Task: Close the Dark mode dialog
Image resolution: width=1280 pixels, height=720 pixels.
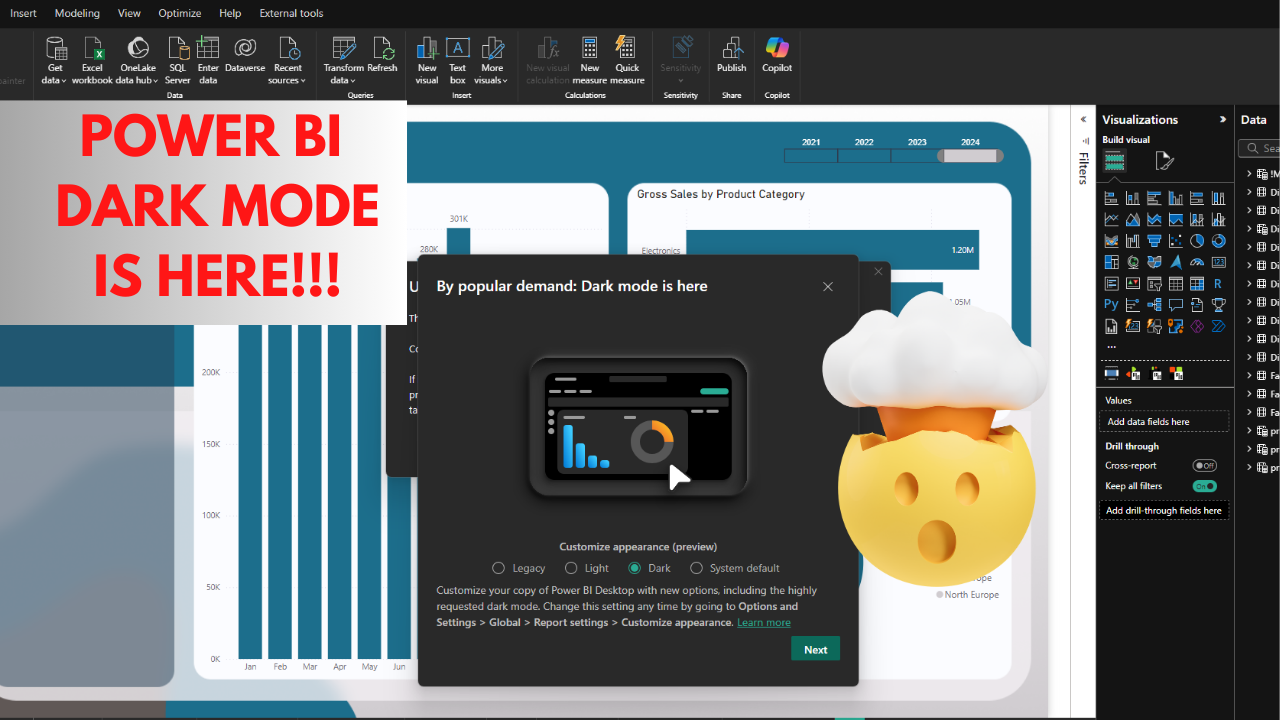Action: tap(828, 286)
